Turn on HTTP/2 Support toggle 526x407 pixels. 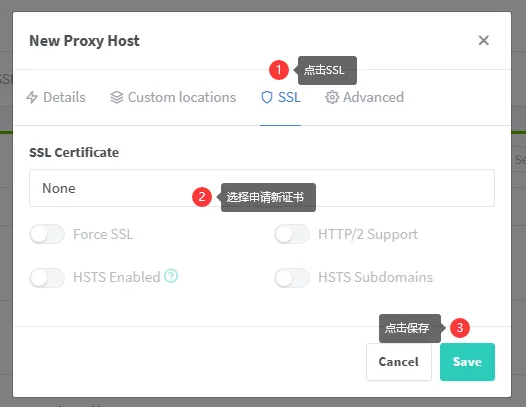click(292, 234)
